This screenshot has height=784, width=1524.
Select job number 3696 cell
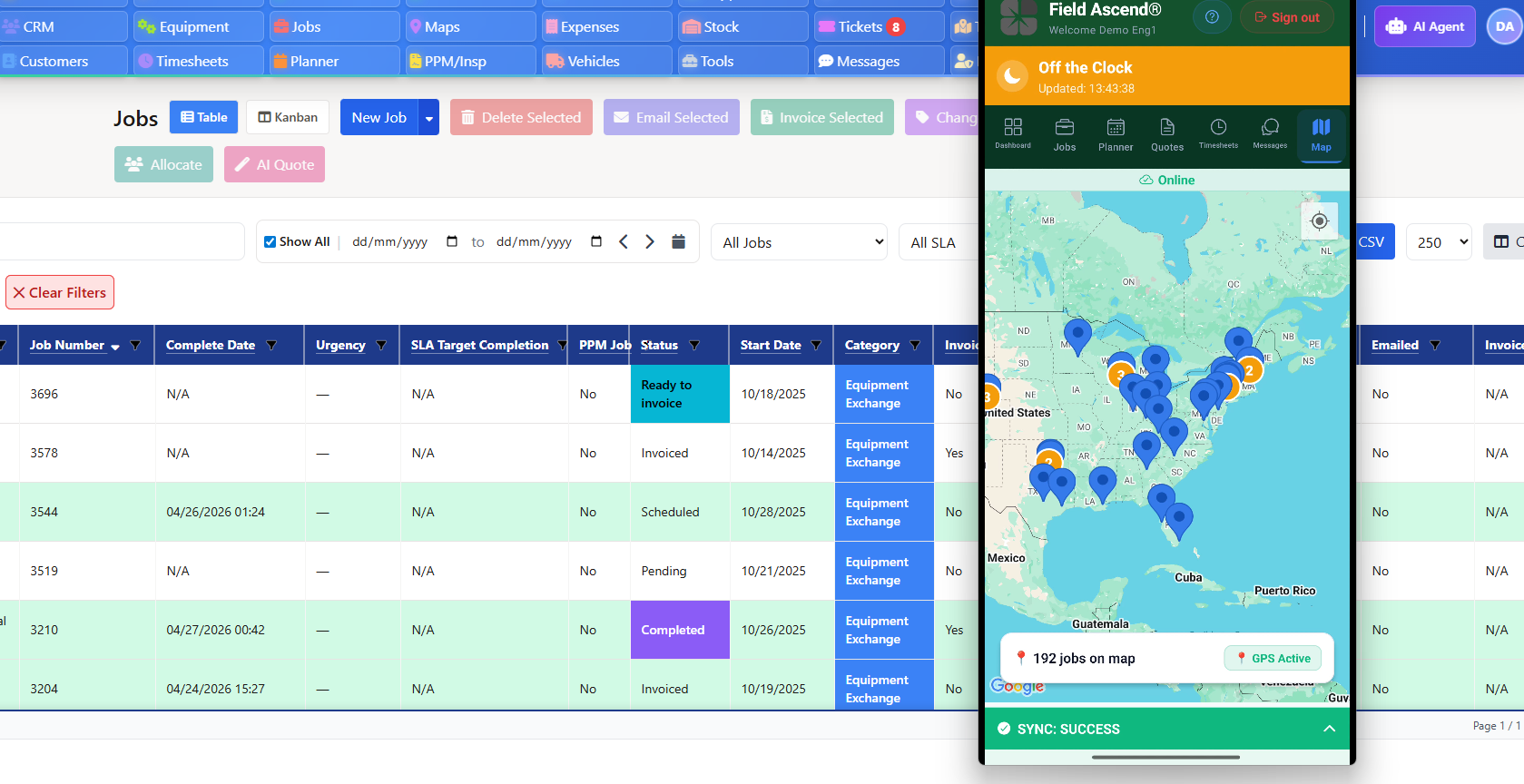click(86, 394)
